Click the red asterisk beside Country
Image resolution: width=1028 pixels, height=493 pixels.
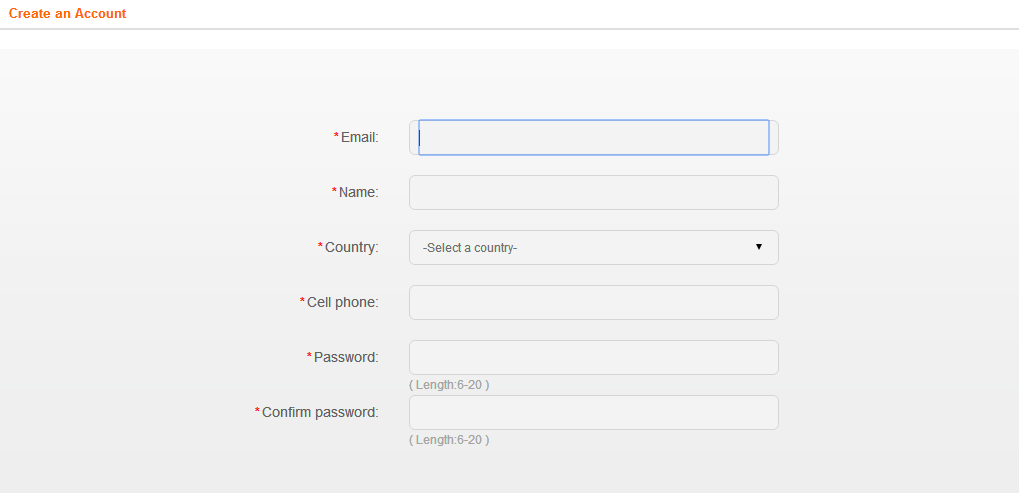(320, 246)
